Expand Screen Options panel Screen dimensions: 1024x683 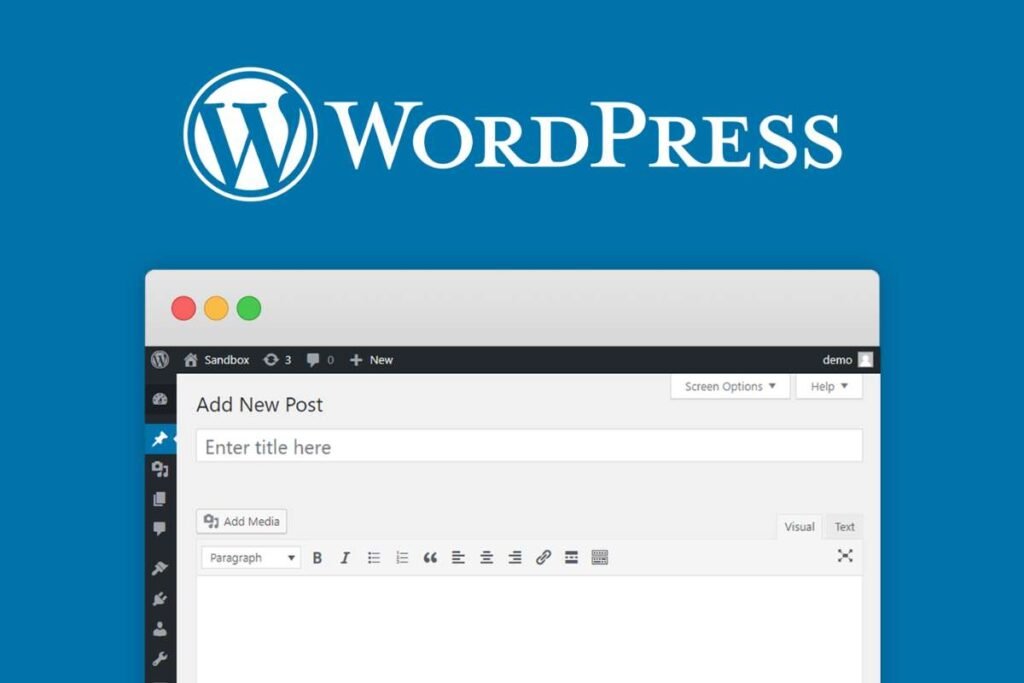tap(730, 387)
